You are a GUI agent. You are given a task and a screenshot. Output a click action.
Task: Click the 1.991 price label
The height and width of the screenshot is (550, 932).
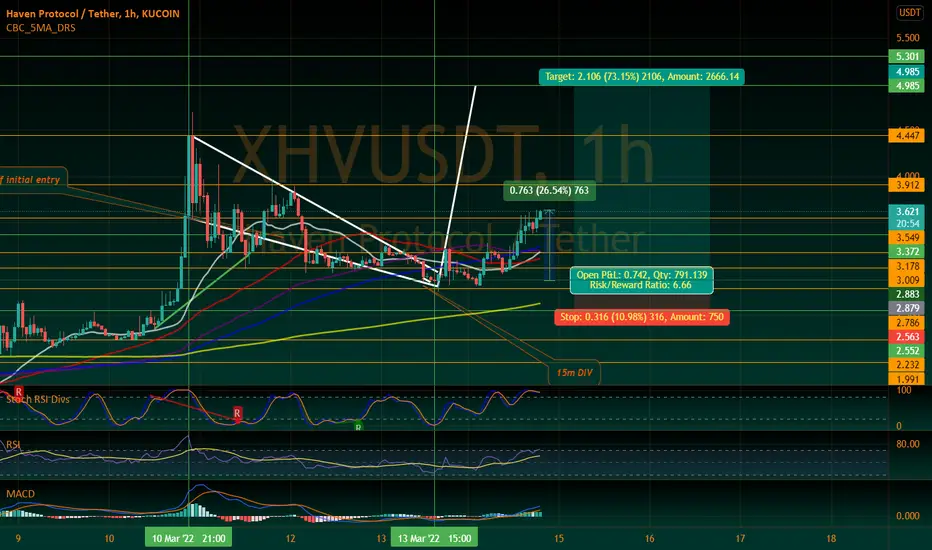coord(907,379)
